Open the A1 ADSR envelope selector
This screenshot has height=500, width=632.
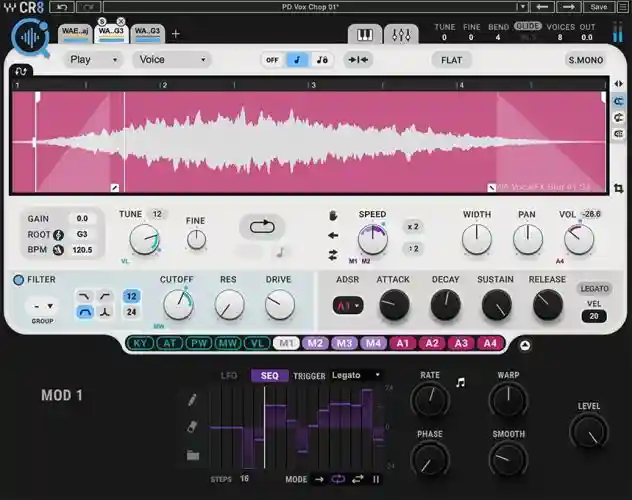click(348, 305)
